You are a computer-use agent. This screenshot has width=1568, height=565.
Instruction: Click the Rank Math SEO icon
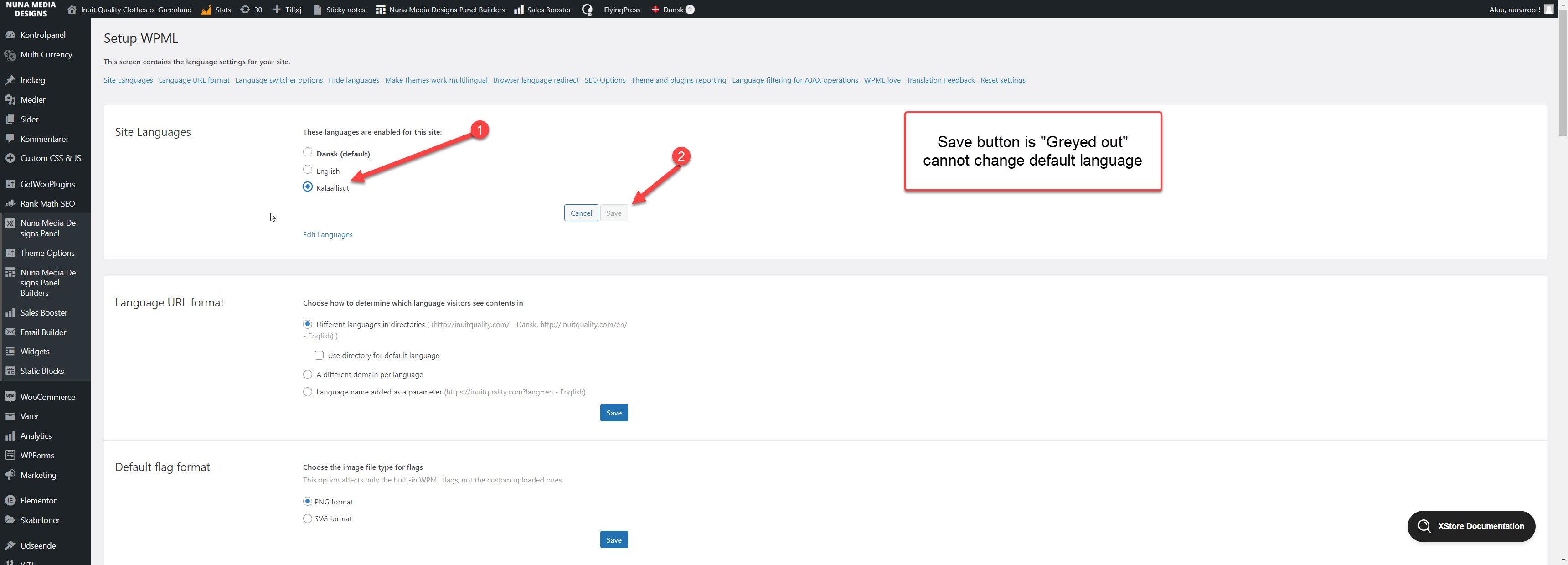[x=10, y=203]
